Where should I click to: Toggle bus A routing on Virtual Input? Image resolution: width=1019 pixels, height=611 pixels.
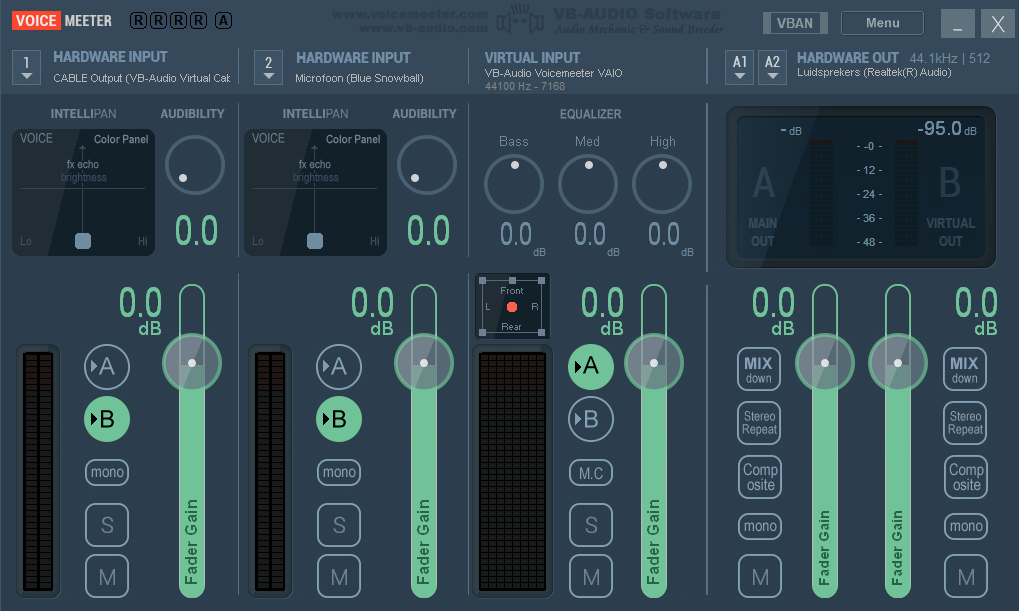point(591,367)
